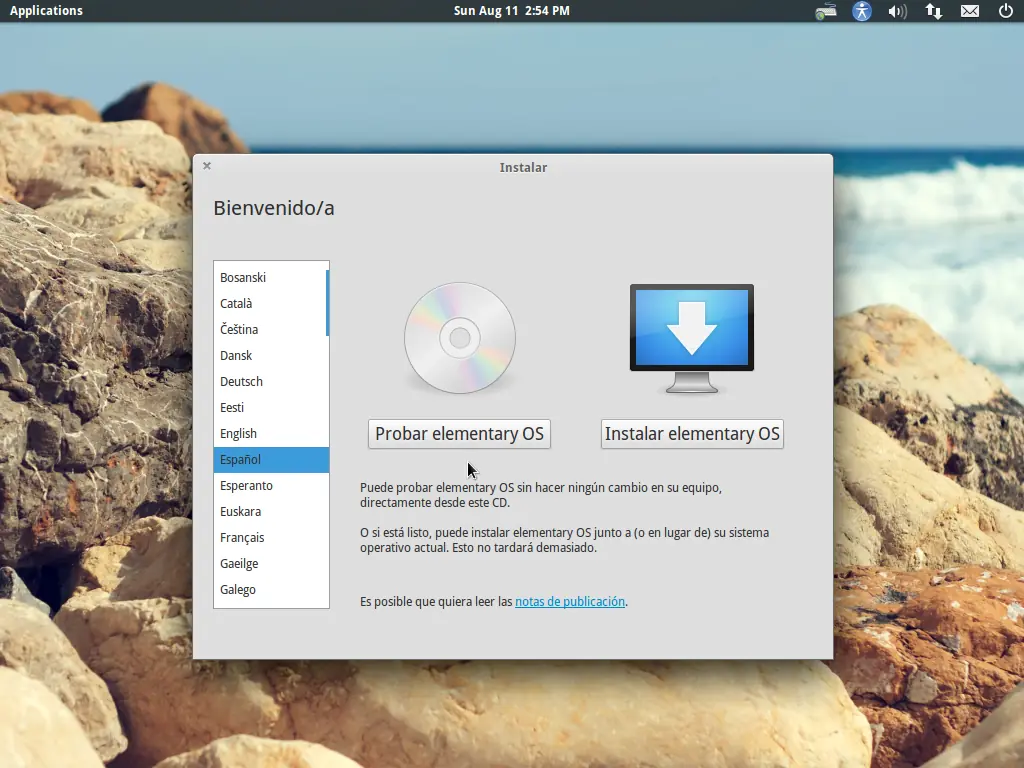
Task: Click the CD icon above Probar elementary OS
Action: point(459,338)
